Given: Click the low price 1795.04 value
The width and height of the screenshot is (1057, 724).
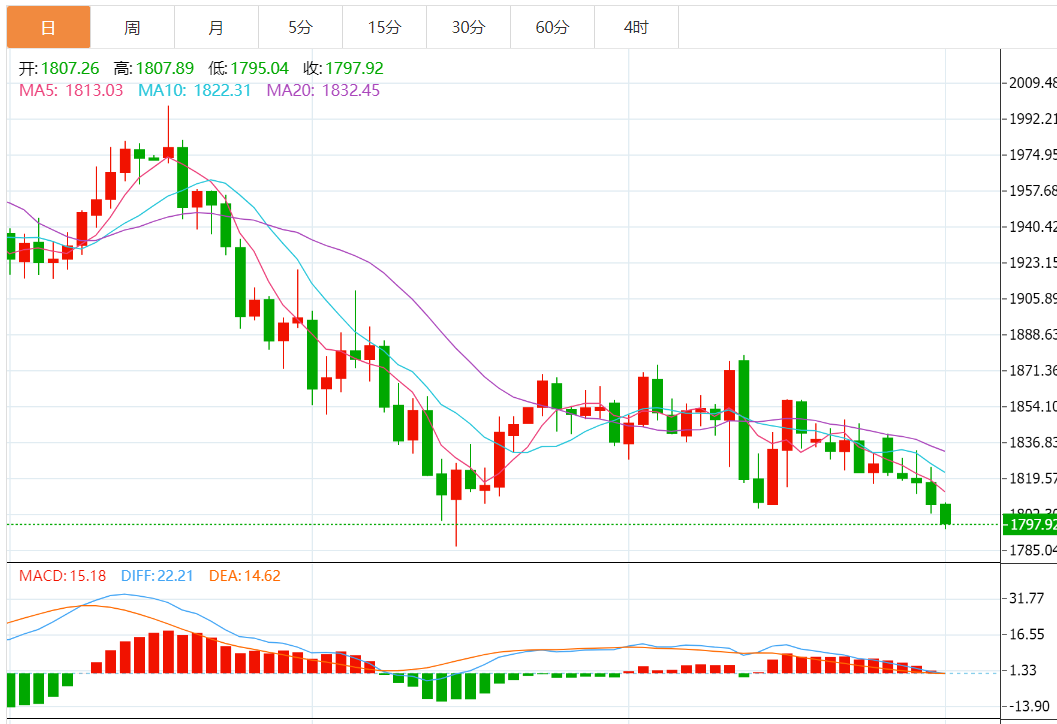Looking at the screenshot, I should click(x=260, y=68).
